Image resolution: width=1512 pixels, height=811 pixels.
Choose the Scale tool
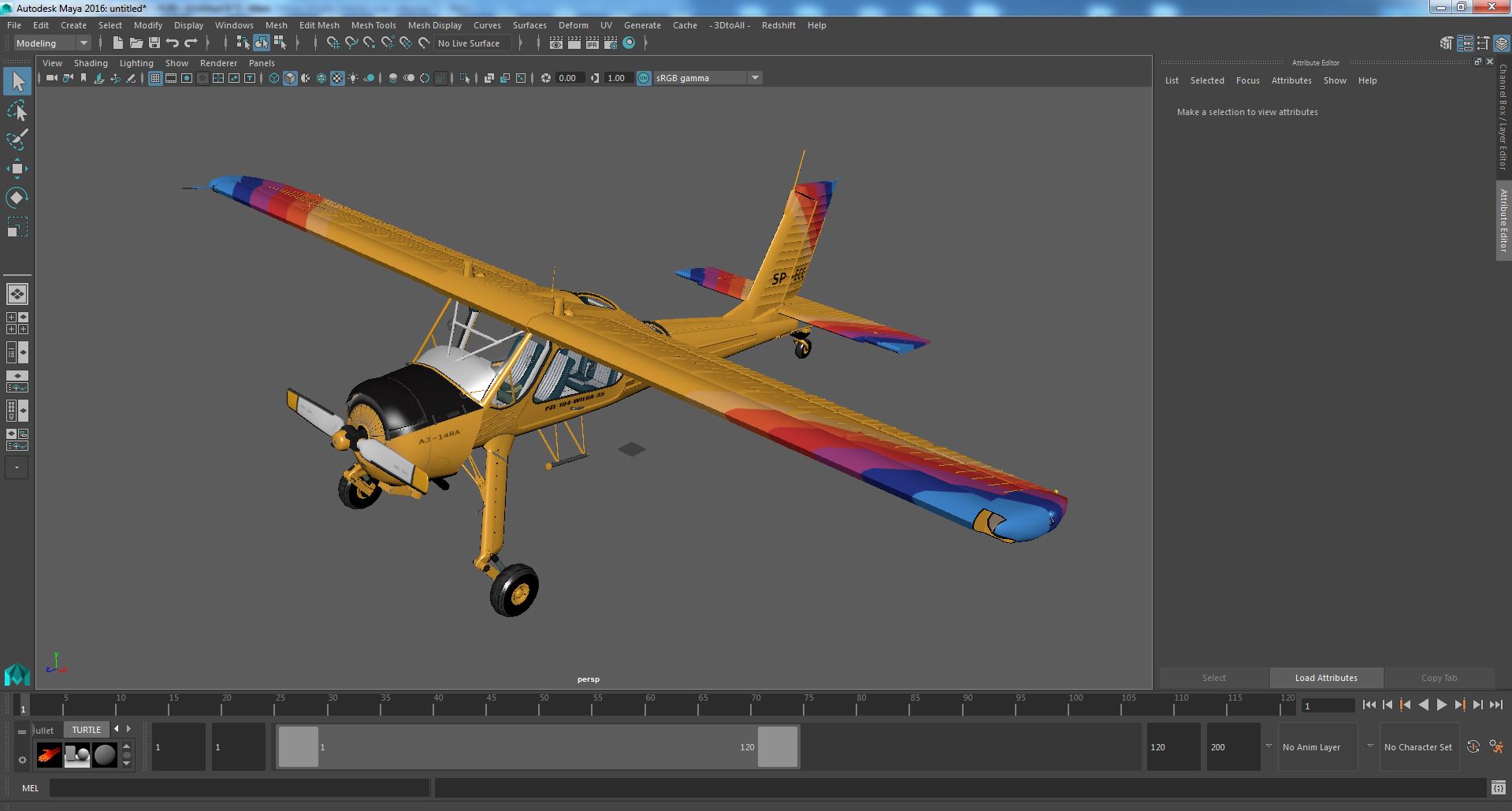pyautogui.click(x=17, y=227)
